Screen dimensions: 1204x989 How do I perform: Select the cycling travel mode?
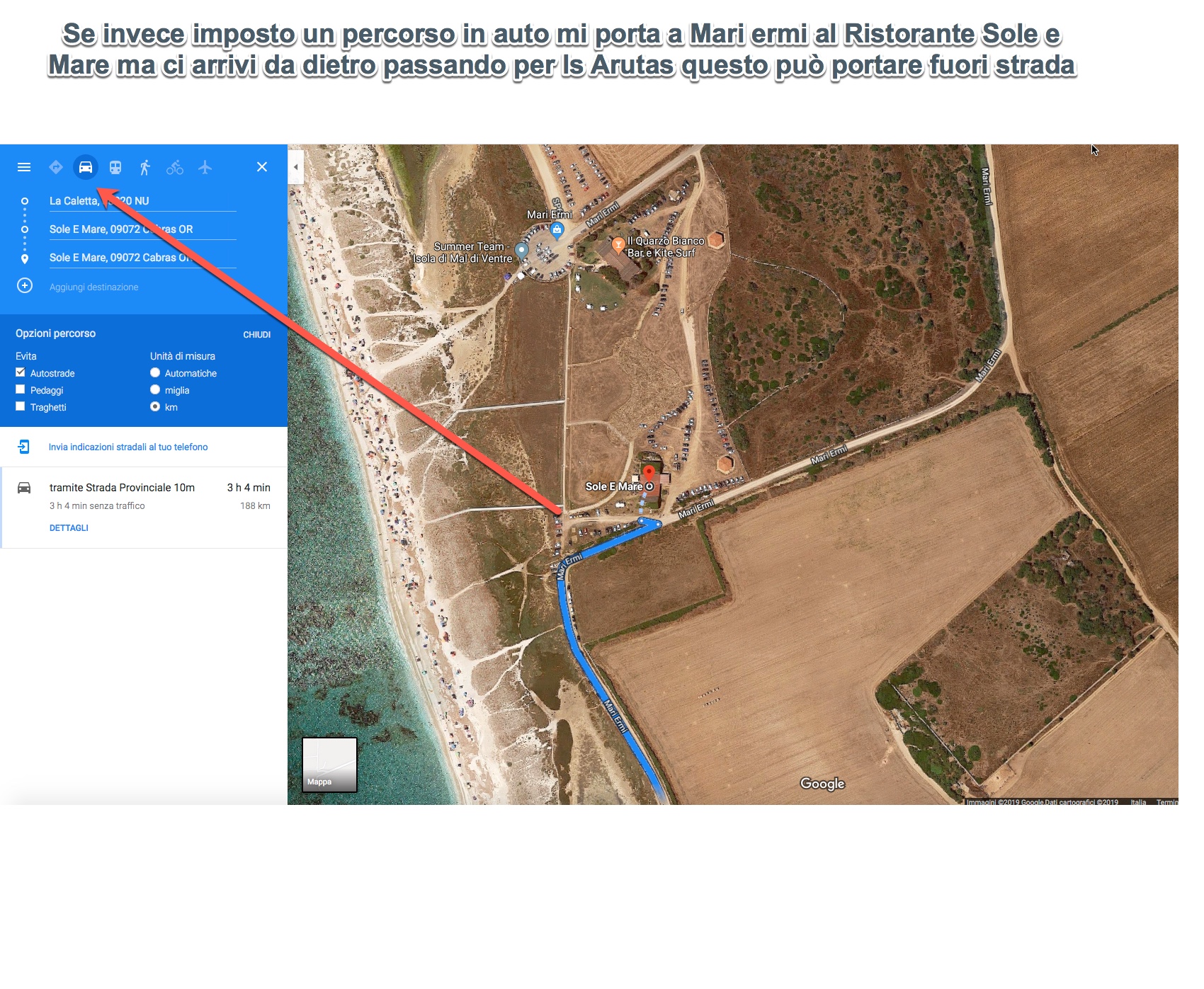click(x=175, y=167)
